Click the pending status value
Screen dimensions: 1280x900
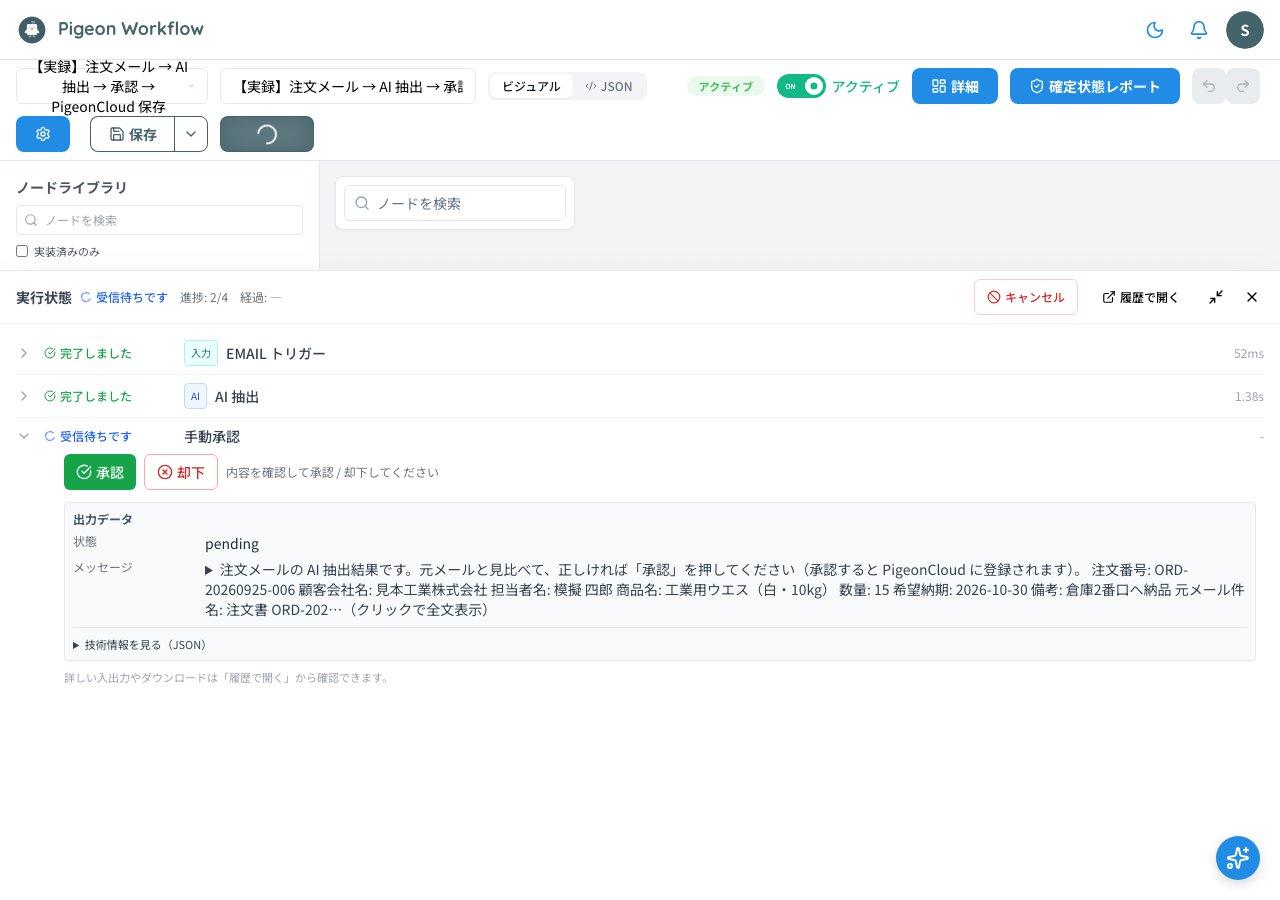pyautogui.click(x=232, y=544)
